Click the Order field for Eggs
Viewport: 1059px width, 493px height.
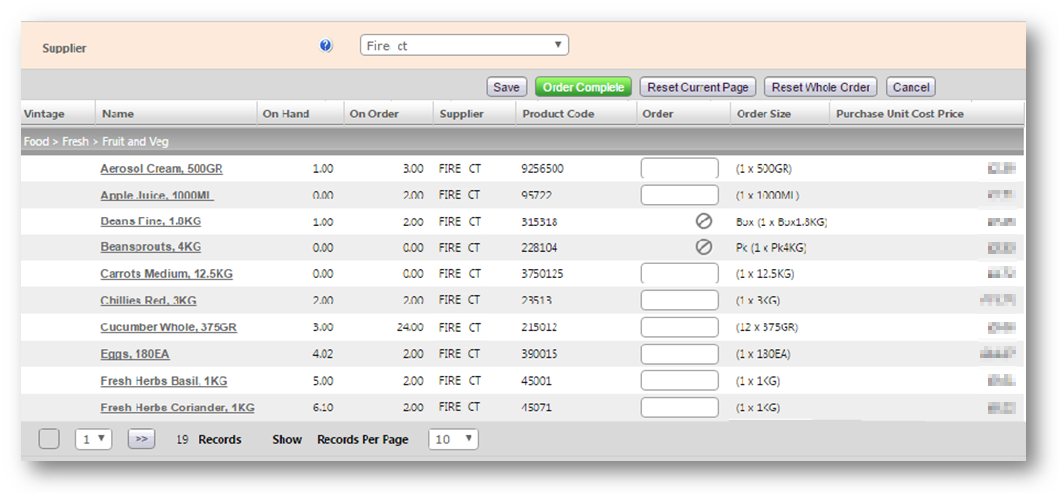(679, 354)
